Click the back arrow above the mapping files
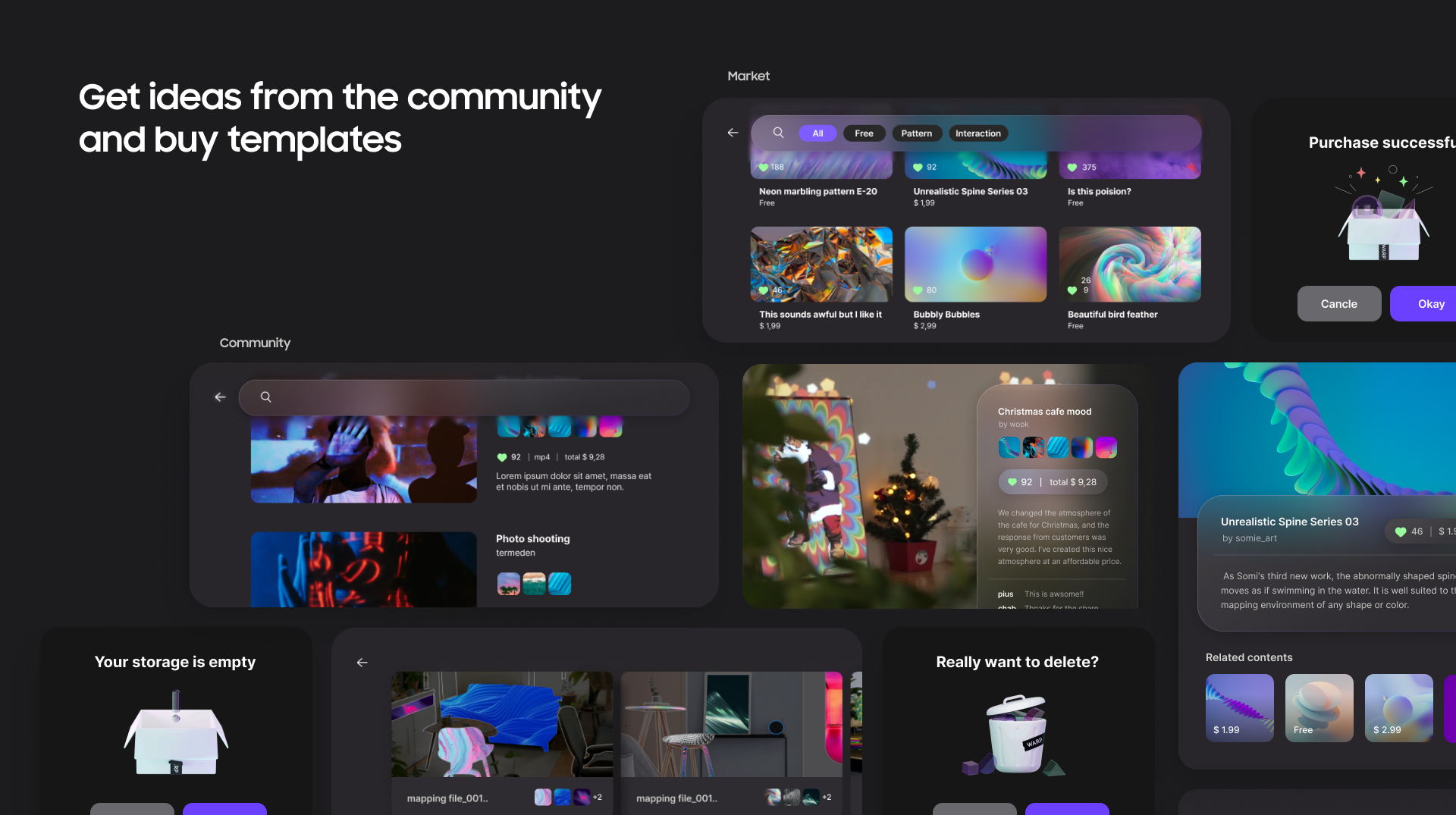 point(362,662)
